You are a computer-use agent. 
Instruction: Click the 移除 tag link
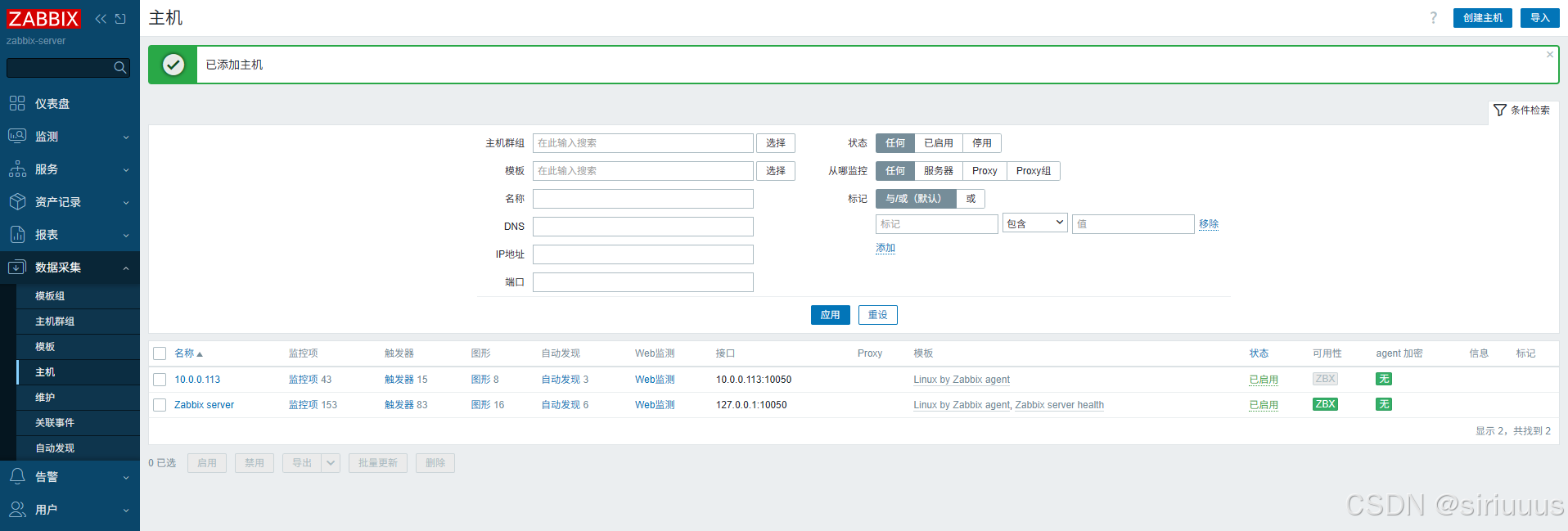pos(1209,224)
